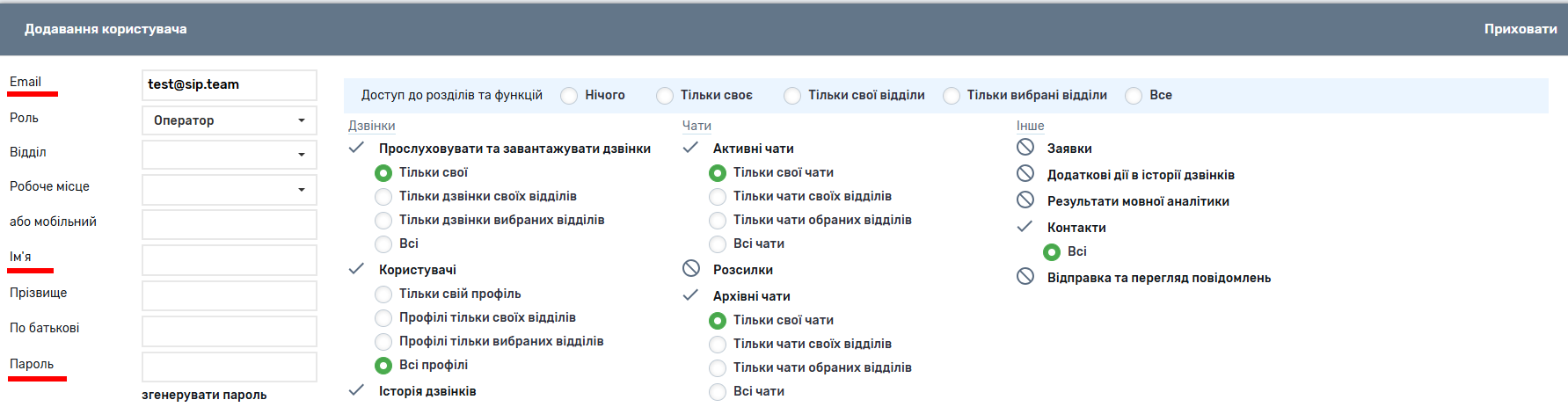Click the Приховати link in header
The image size is (1568, 407).
pyautogui.click(x=1520, y=29)
